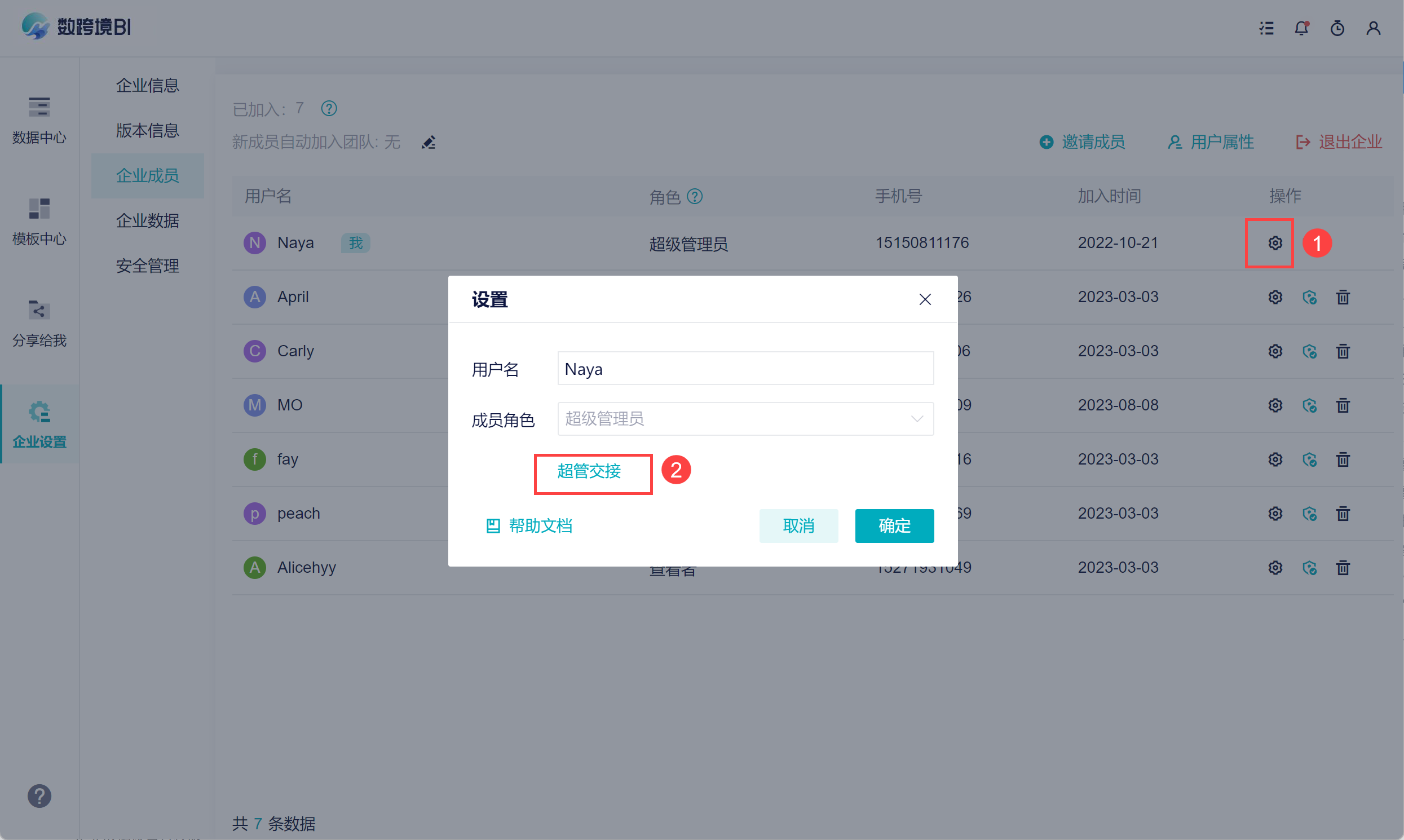The width and height of the screenshot is (1404, 840).
Task: Click the task list icon in header
Action: (1266, 28)
